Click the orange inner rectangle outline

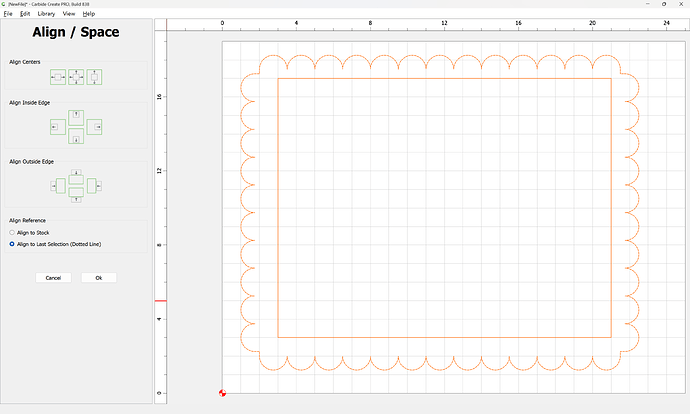tap(278, 200)
